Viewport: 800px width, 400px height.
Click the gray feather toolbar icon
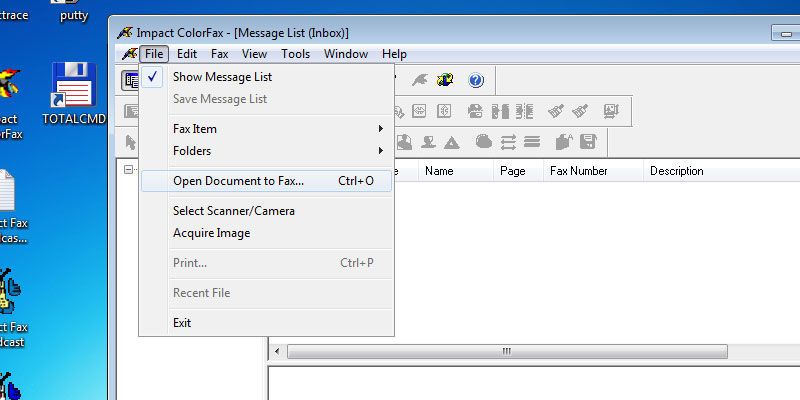pos(419,80)
